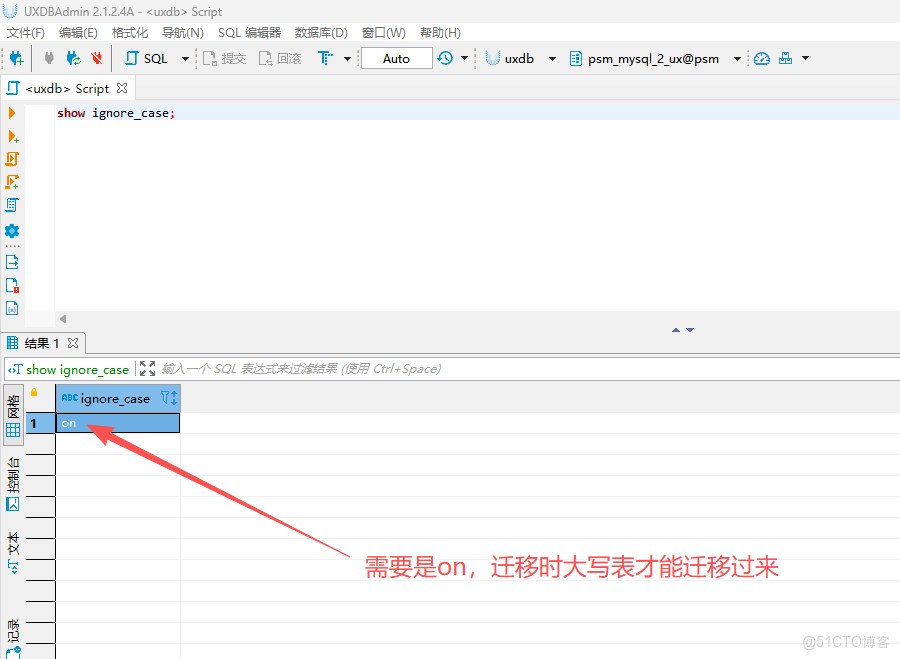Screen dimensions: 900x659
Task: Click the read-only lock icon in the grid
Action: pyautogui.click(x=34, y=392)
